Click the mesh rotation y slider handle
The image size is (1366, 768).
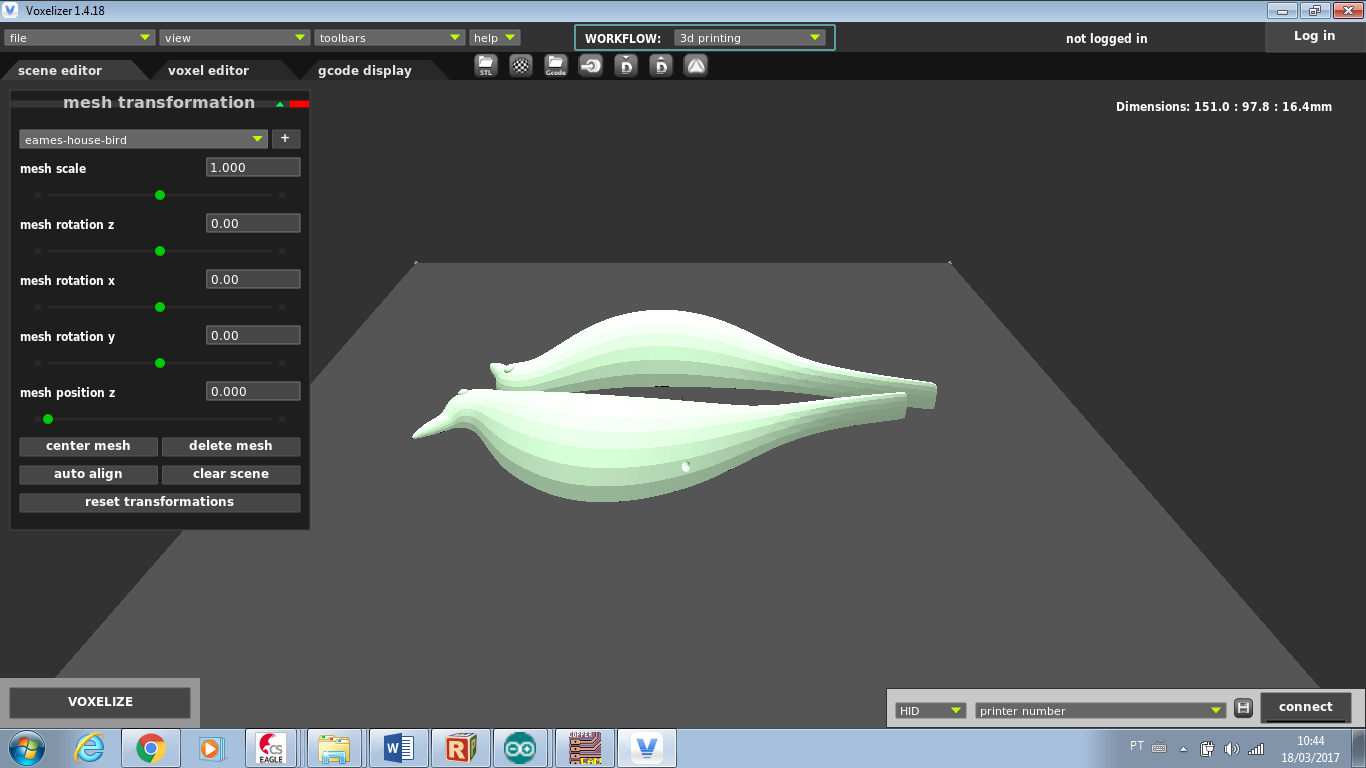click(160, 363)
